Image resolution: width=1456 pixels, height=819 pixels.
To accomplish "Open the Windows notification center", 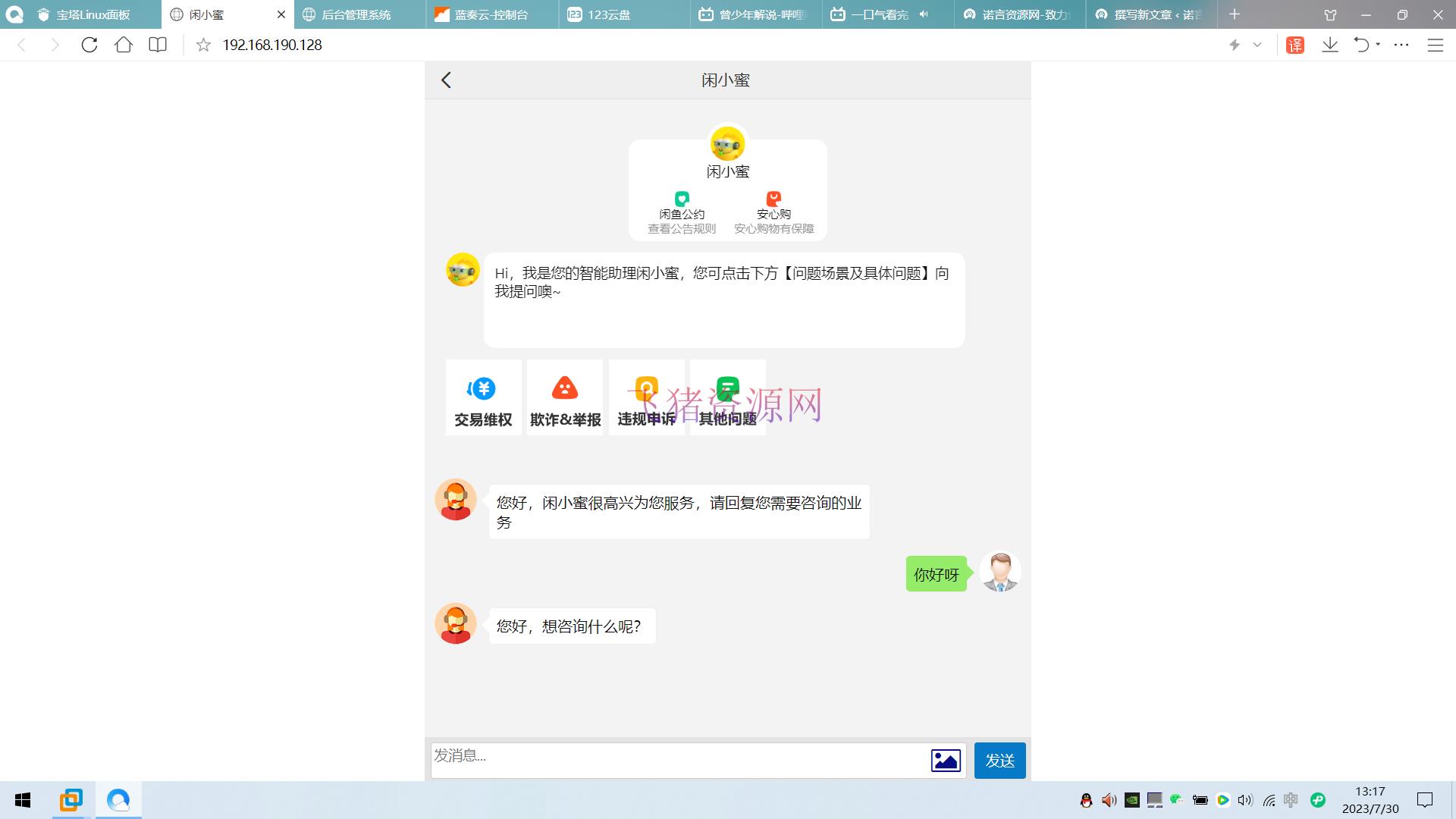I will click(x=1425, y=800).
